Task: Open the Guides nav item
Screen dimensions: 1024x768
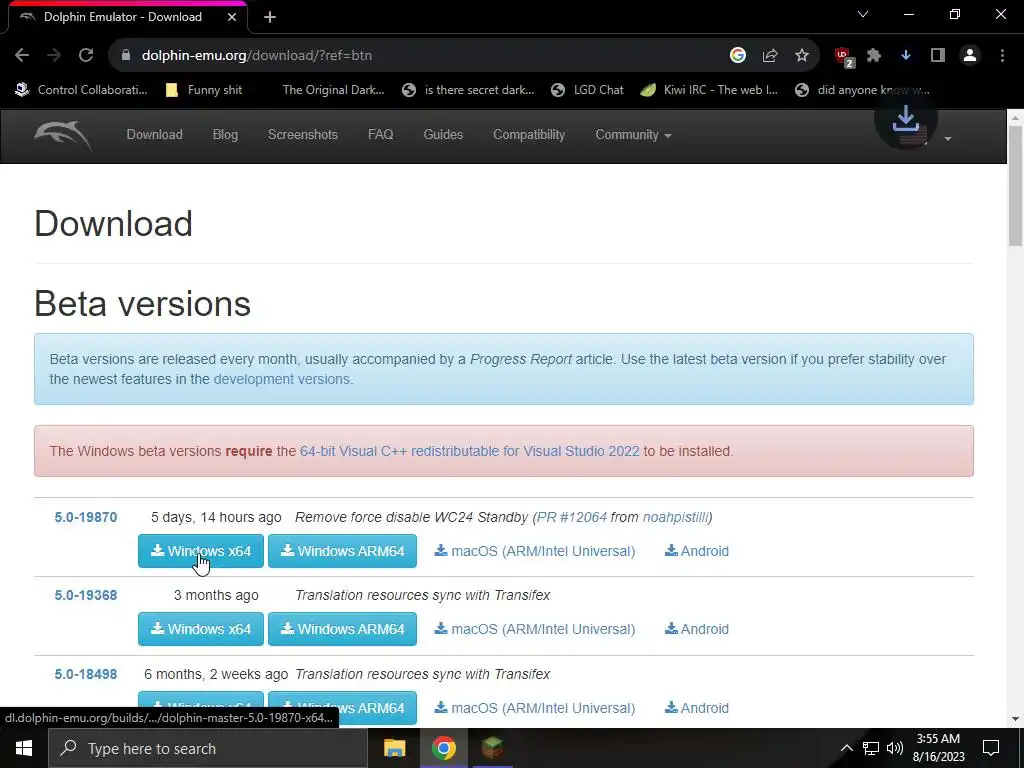Action: coord(443,135)
